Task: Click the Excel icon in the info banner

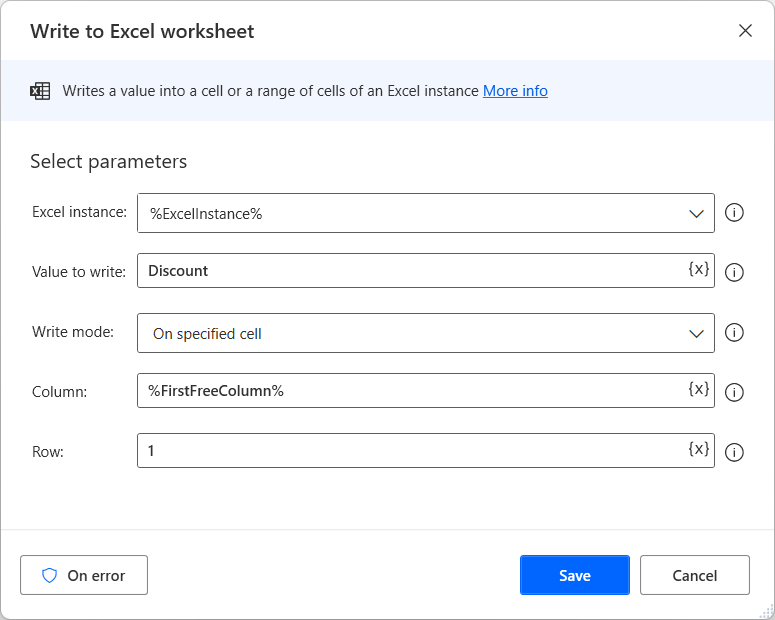Action: [x=40, y=91]
